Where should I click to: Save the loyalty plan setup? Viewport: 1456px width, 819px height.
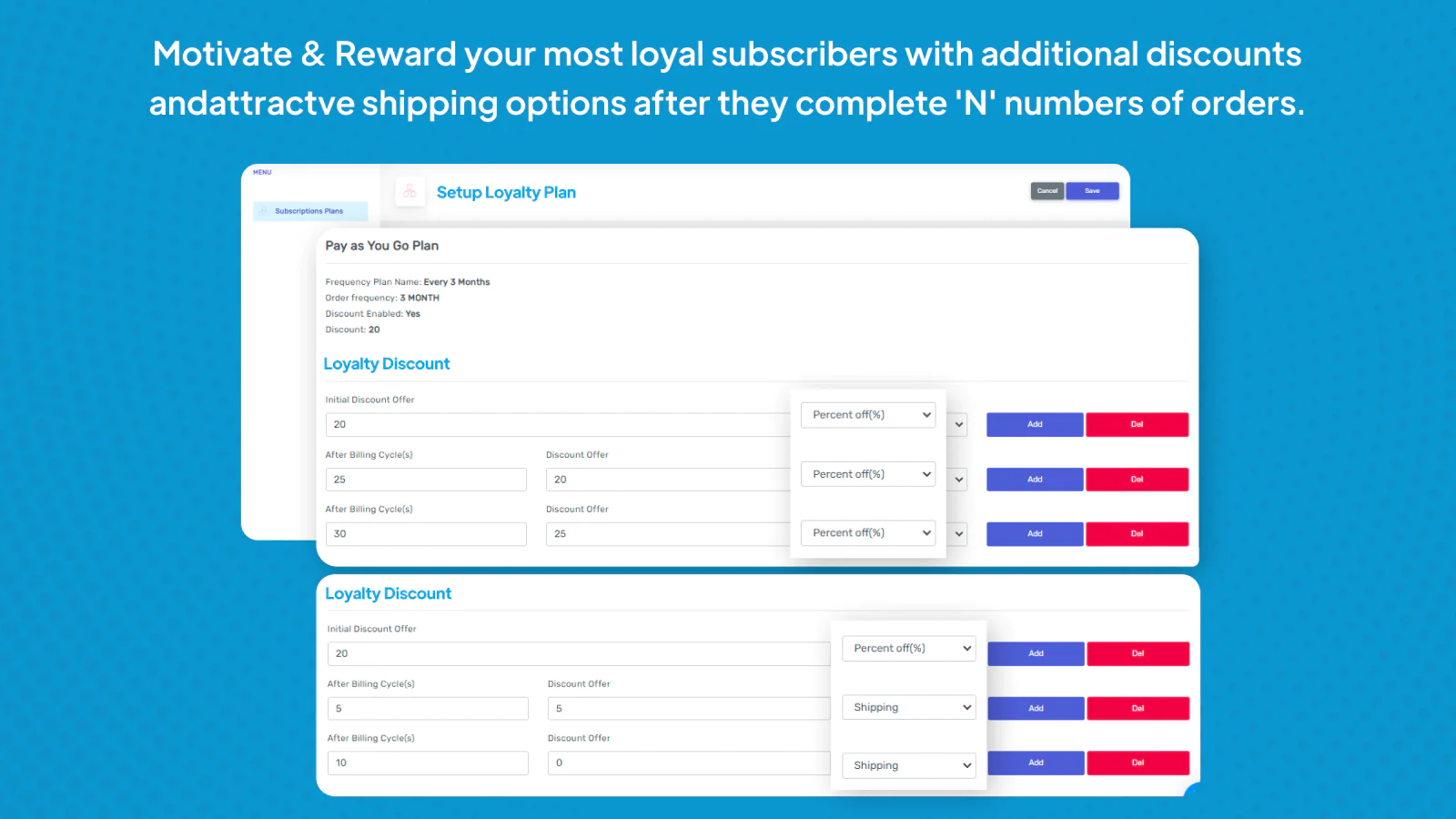pos(1092,191)
